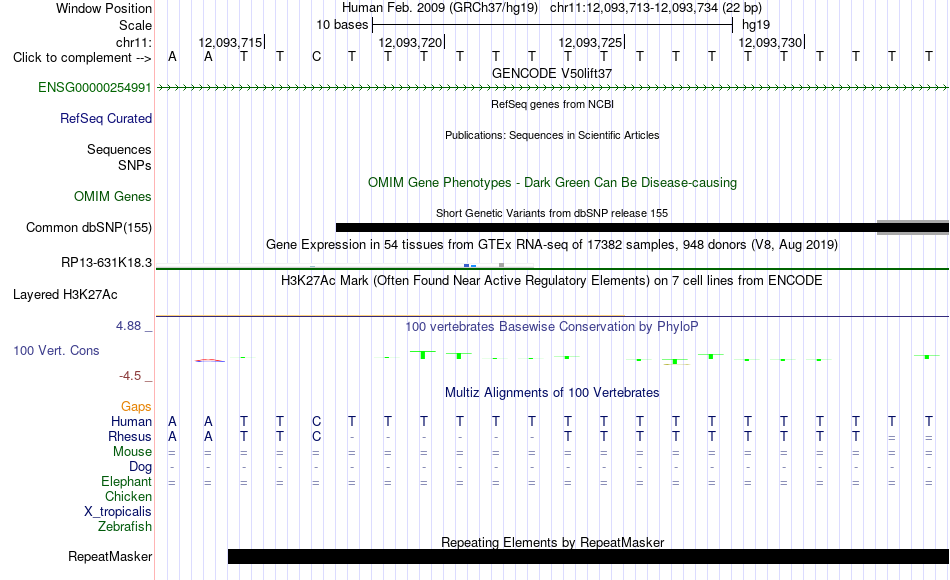
Task: Click the Scale track label
Action: (135, 25)
